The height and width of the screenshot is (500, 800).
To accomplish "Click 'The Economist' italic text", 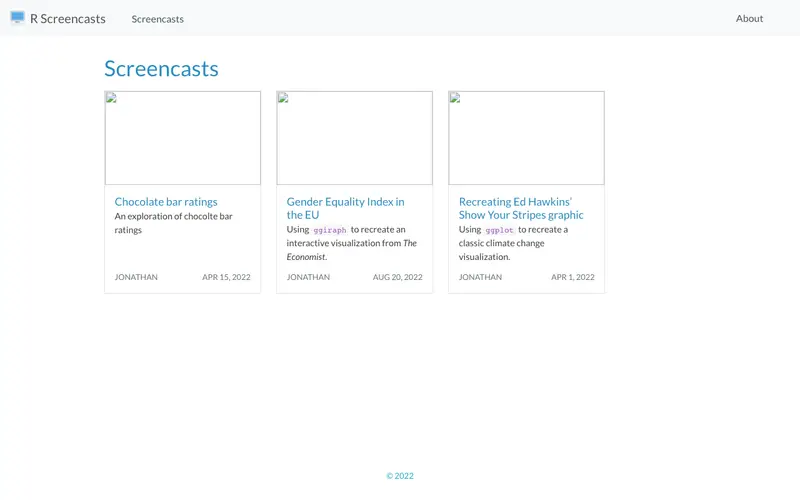I will [352, 250].
